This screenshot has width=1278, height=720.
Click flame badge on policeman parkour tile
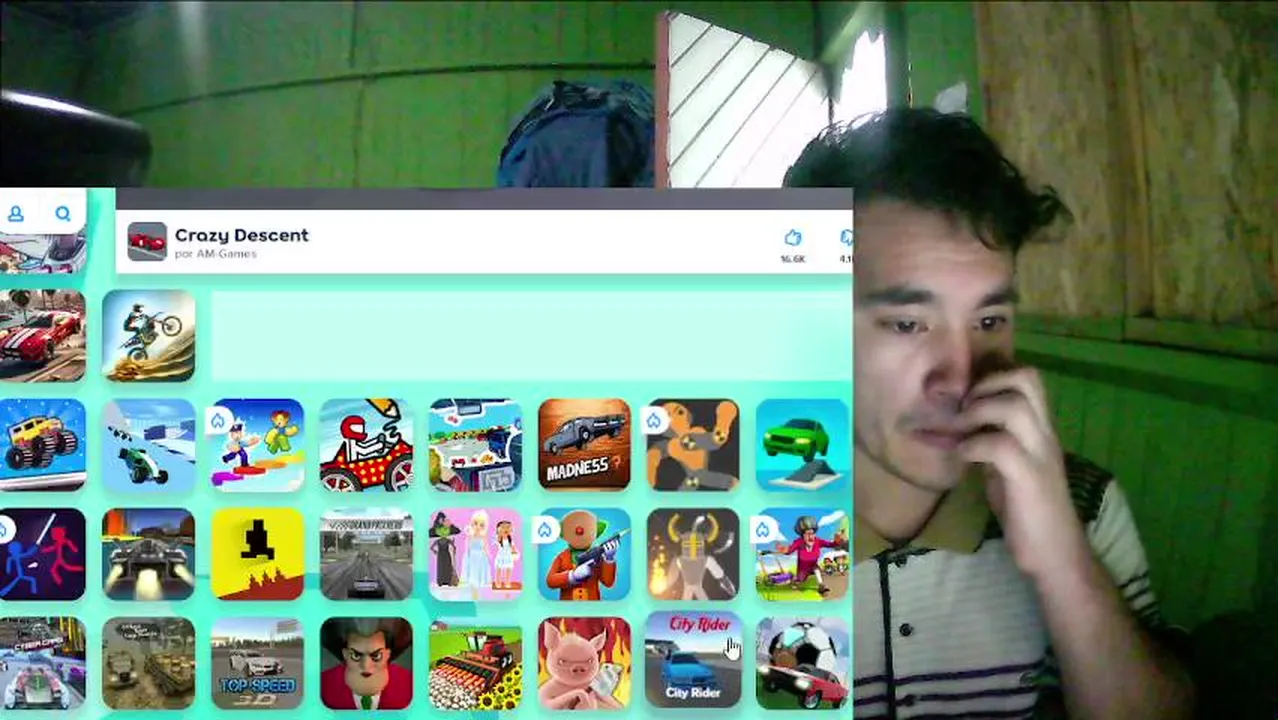pos(219,421)
